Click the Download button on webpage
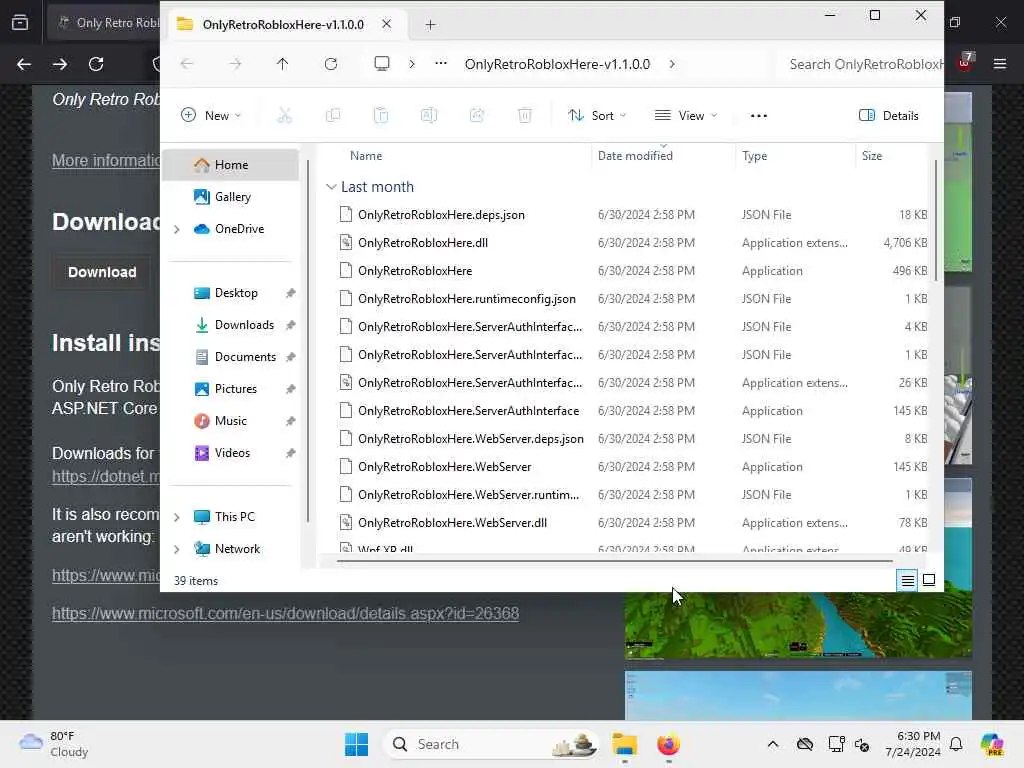 pyautogui.click(x=102, y=272)
